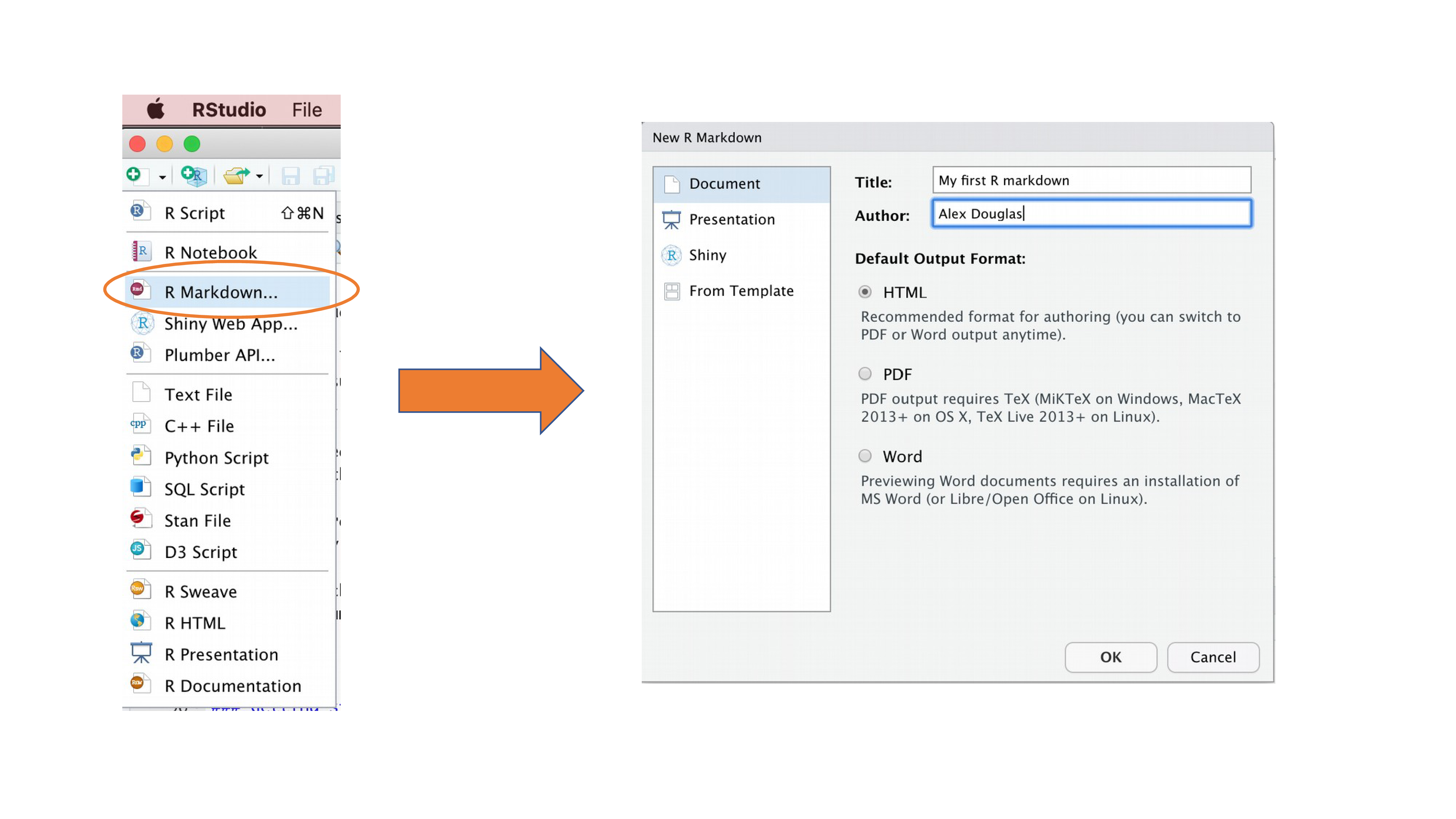Enable the PDF output format
The height and width of the screenshot is (819, 1456).
[863, 374]
